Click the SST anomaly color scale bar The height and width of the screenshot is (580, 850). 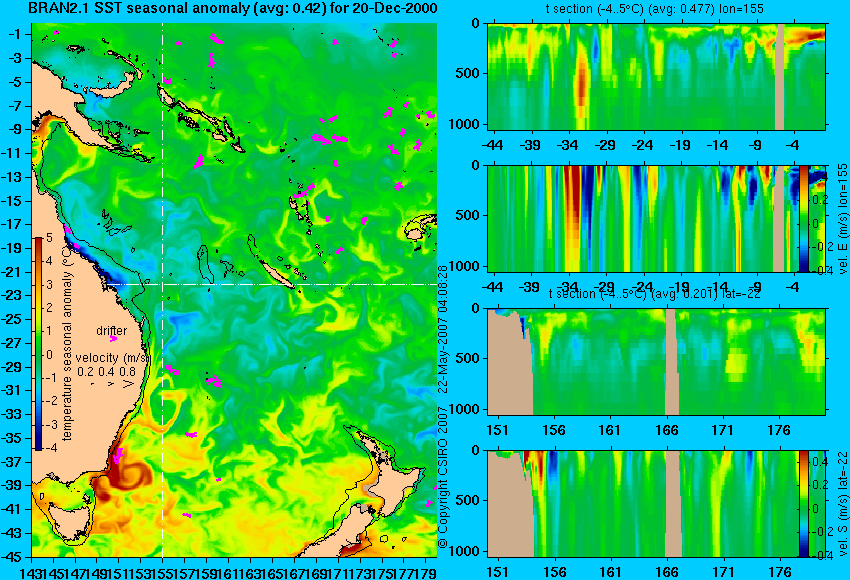(39, 344)
